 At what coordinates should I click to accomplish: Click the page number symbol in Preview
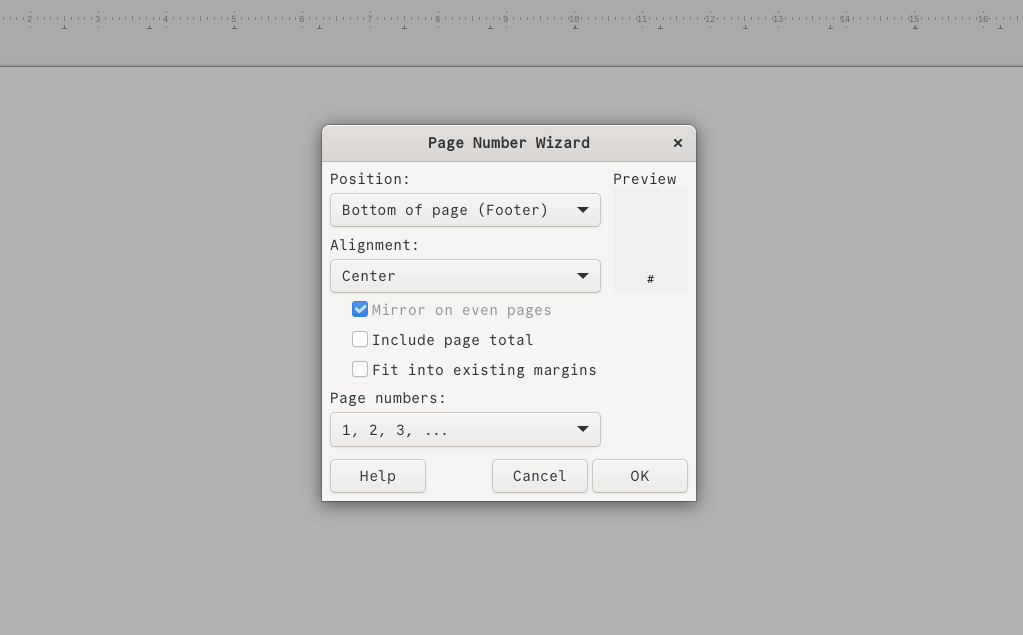[x=650, y=279]
